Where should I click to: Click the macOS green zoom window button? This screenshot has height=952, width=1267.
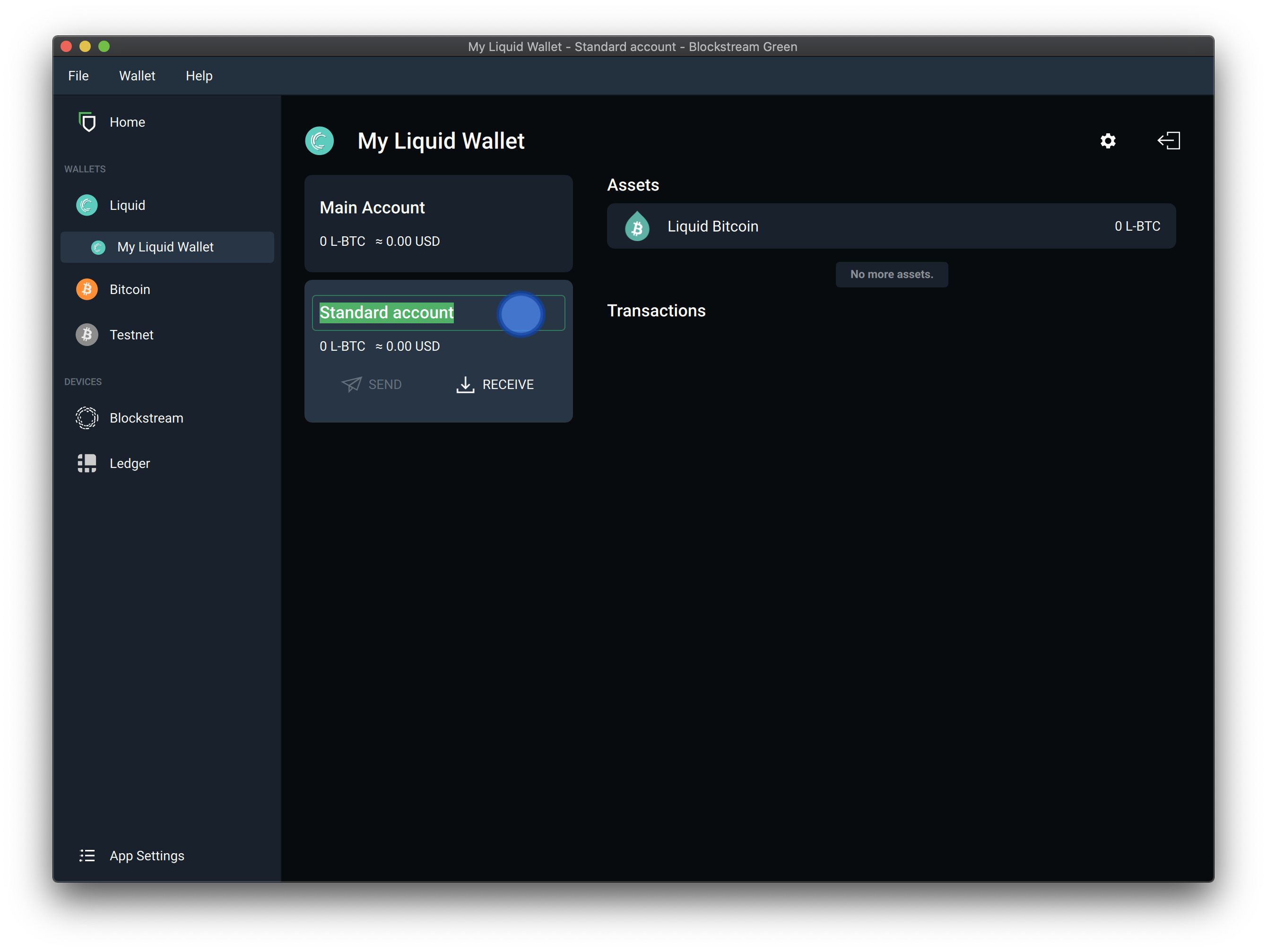(104, 46)
